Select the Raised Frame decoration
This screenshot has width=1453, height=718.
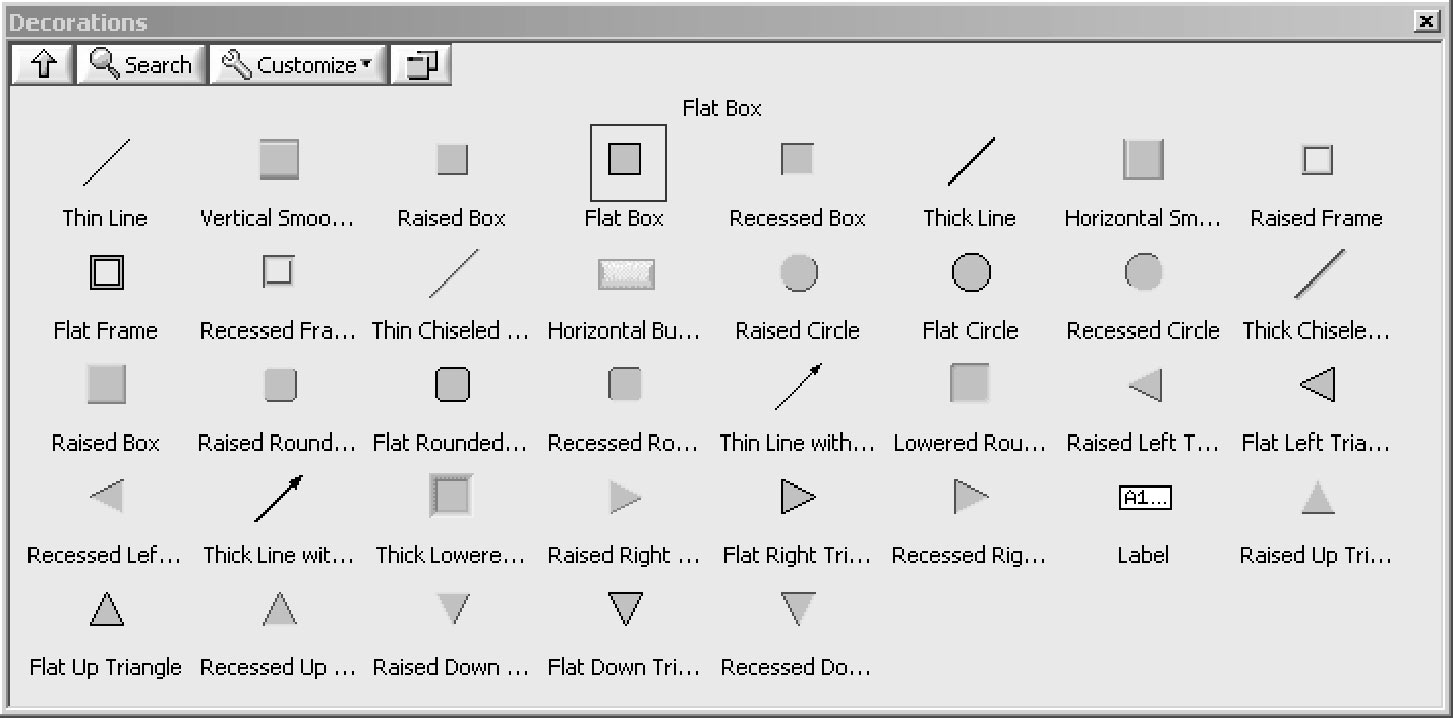(x=1317, y=160)
